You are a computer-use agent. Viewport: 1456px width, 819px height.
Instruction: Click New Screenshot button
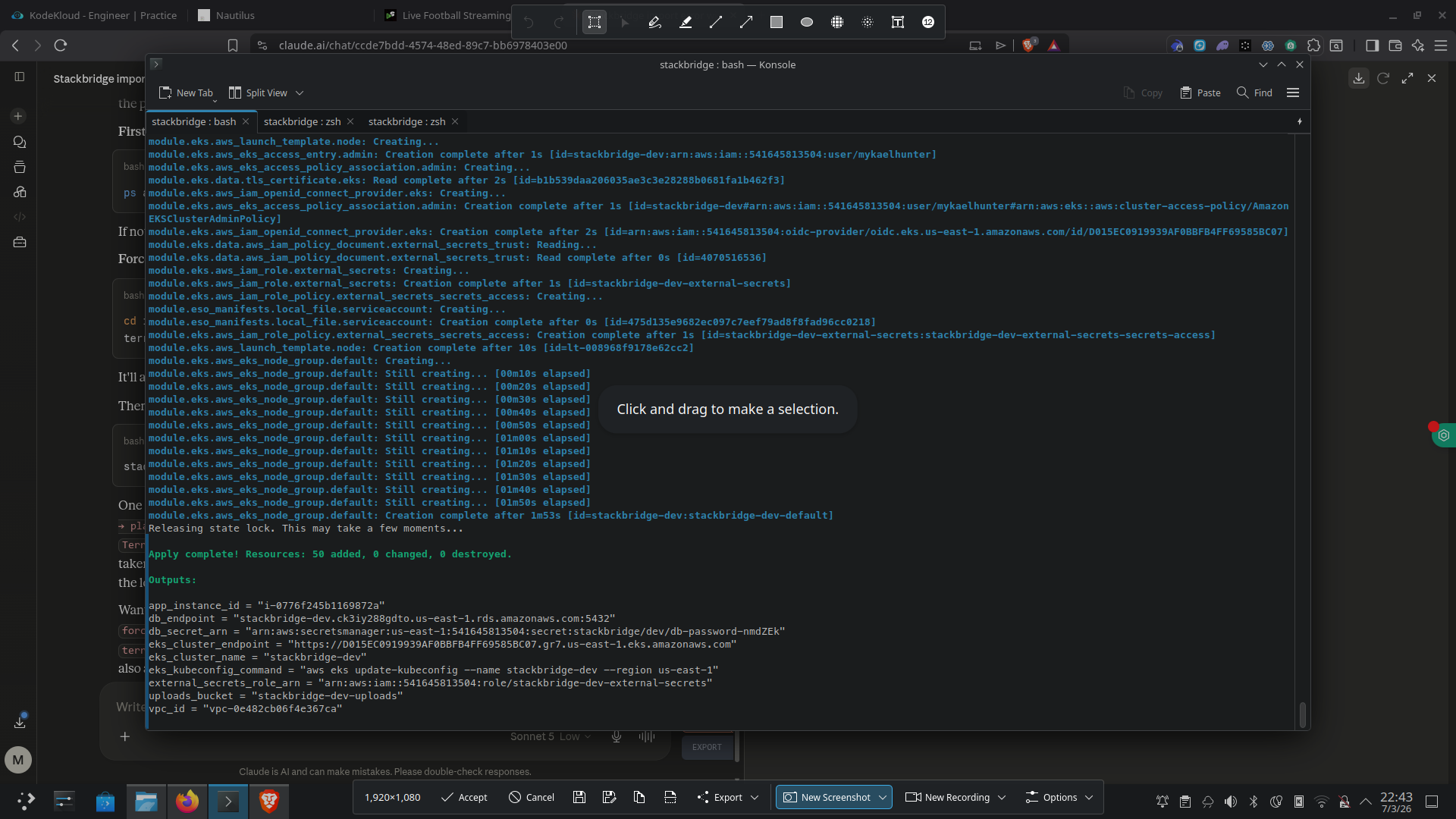point(827,797)
